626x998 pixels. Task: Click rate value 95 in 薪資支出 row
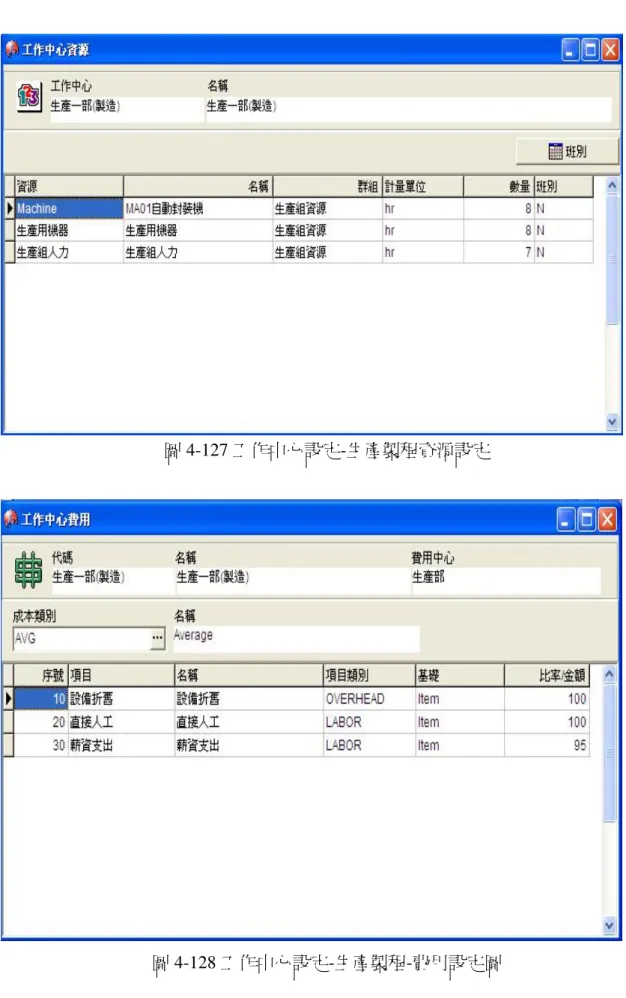pos(546,745)
